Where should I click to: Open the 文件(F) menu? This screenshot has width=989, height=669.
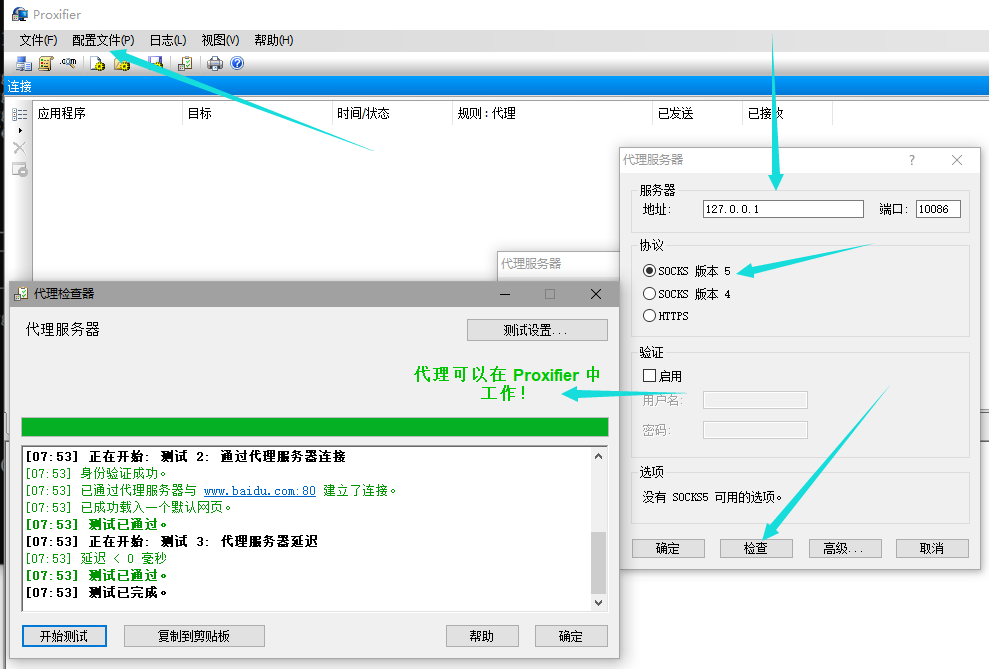point(38,40)
